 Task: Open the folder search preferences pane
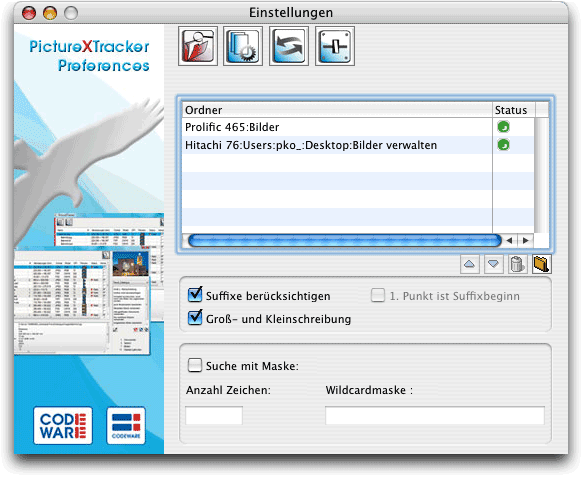click(x=198, y=46)
